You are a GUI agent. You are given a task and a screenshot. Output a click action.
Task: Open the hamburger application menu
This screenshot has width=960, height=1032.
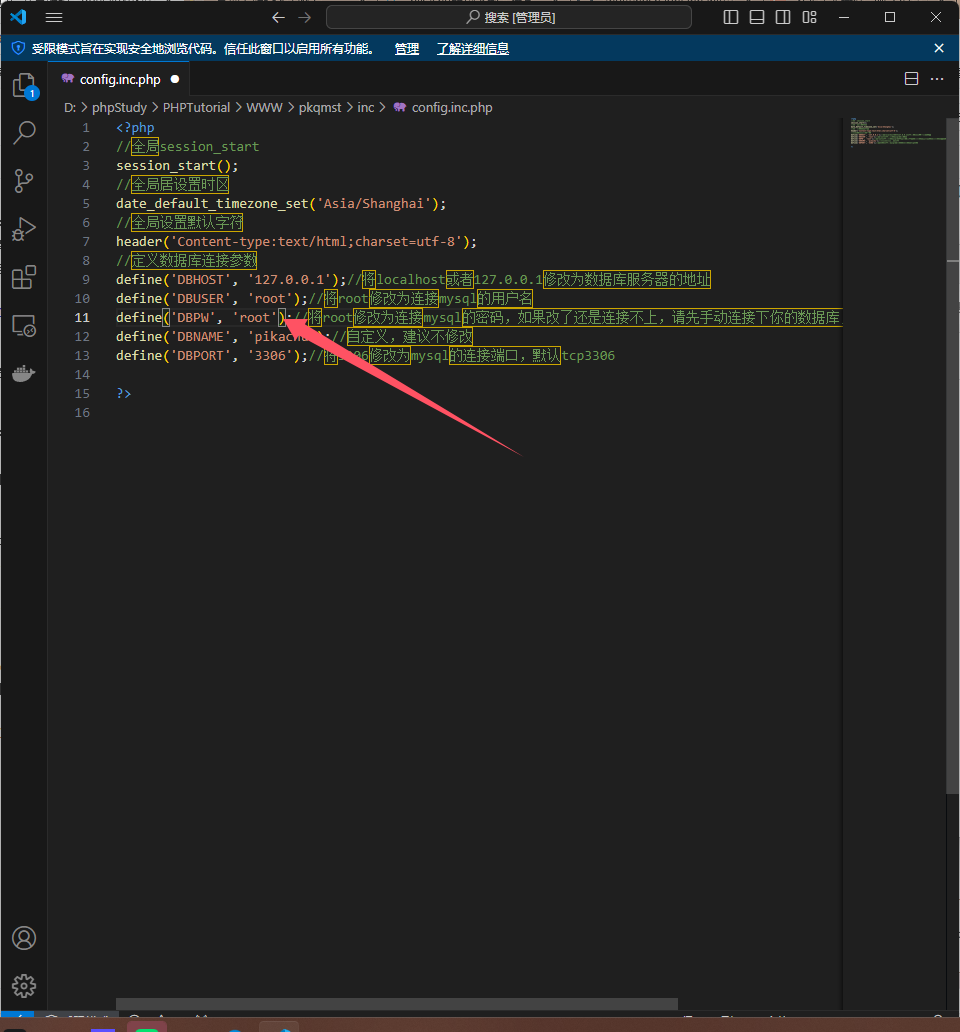54,17
